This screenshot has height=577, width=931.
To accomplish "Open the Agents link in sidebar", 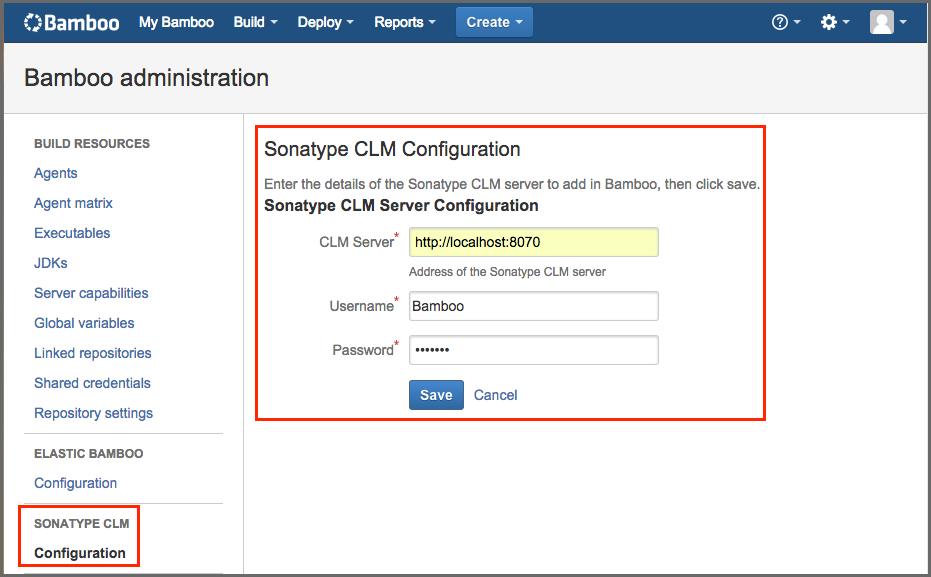I will pyautogui.click(x=56, y=173).
